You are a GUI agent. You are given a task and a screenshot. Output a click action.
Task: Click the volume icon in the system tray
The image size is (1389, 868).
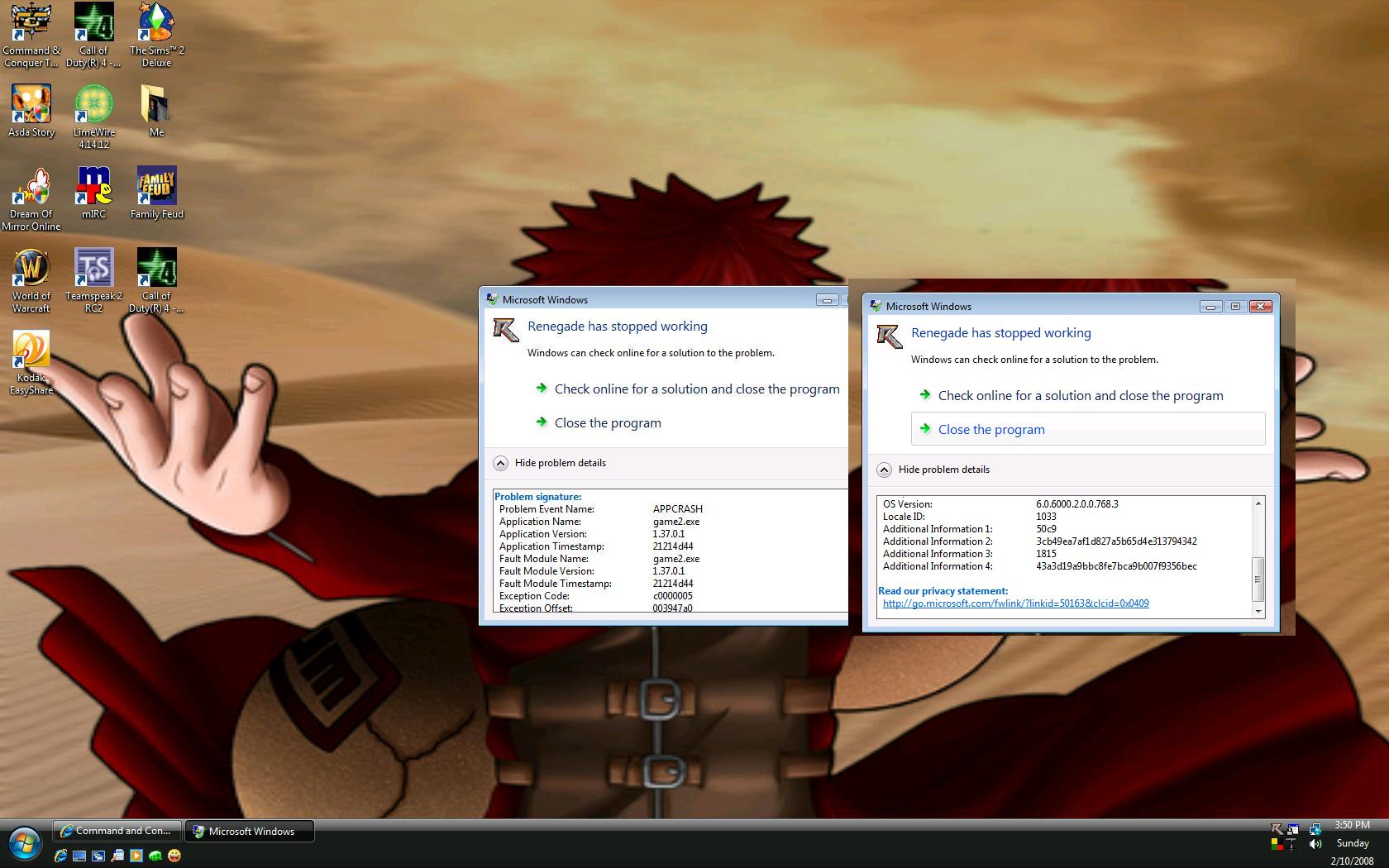click(1315, 844)
